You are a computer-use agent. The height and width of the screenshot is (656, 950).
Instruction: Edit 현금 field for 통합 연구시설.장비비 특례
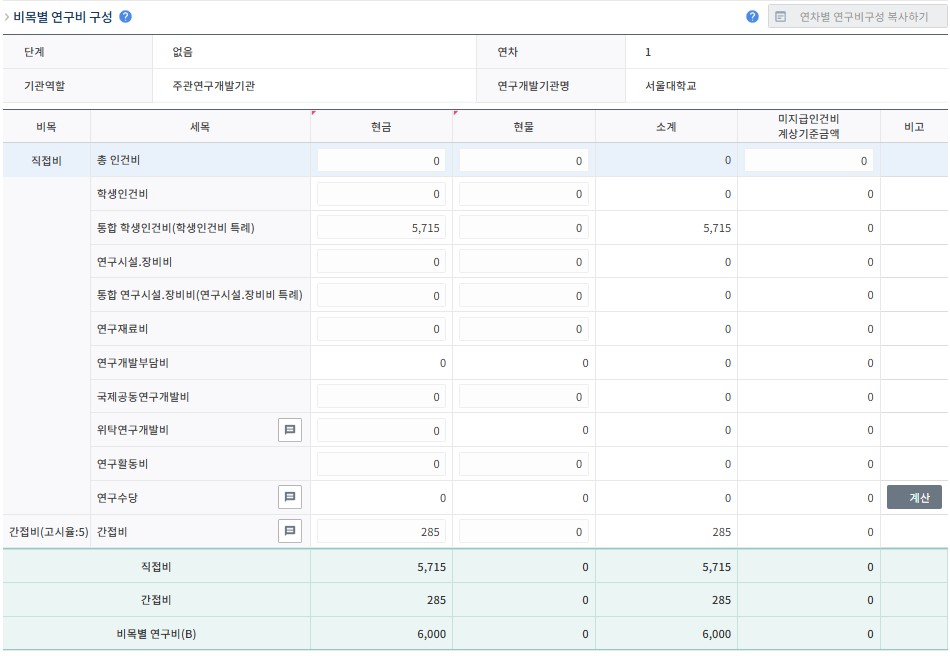pos(381,296)
